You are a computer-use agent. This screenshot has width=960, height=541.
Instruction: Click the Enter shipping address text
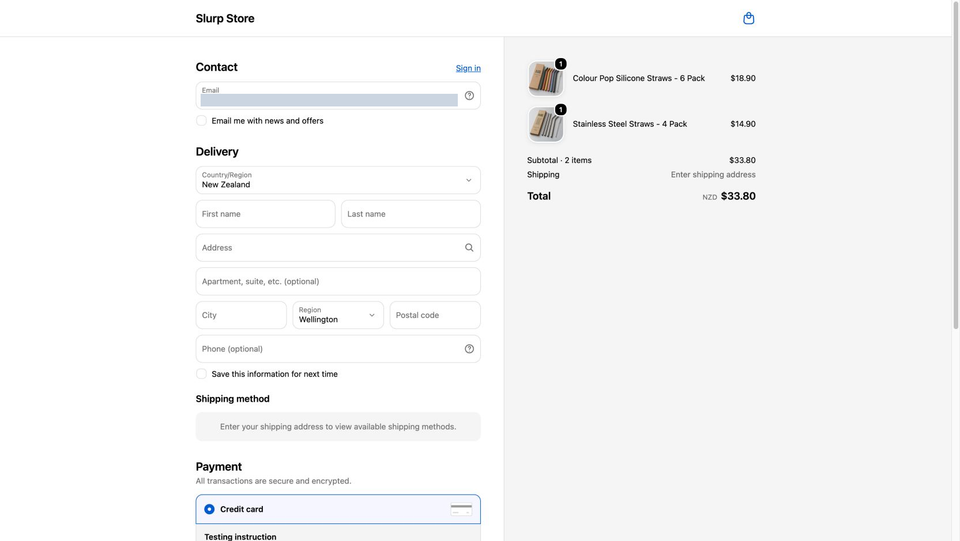coord(713,174)
